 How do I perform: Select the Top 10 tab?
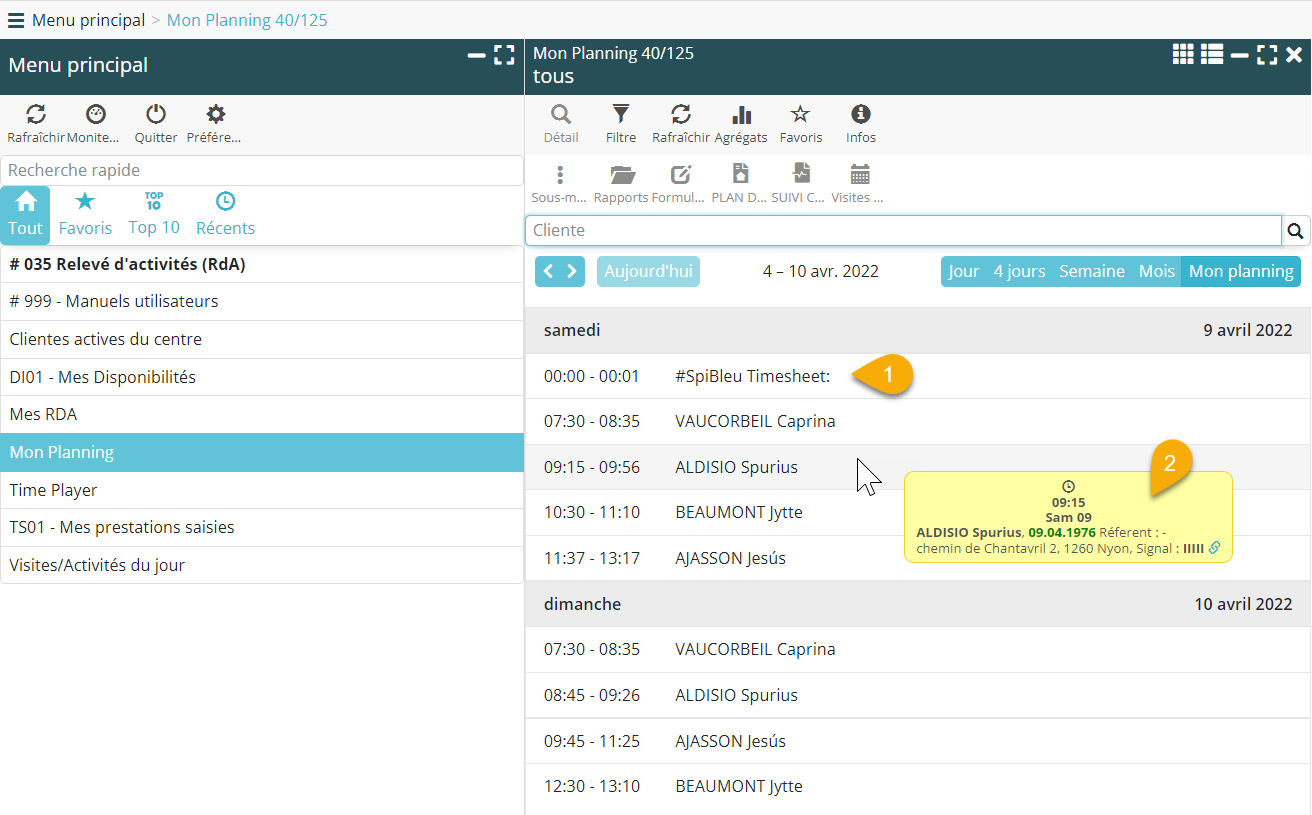point(154,215)
